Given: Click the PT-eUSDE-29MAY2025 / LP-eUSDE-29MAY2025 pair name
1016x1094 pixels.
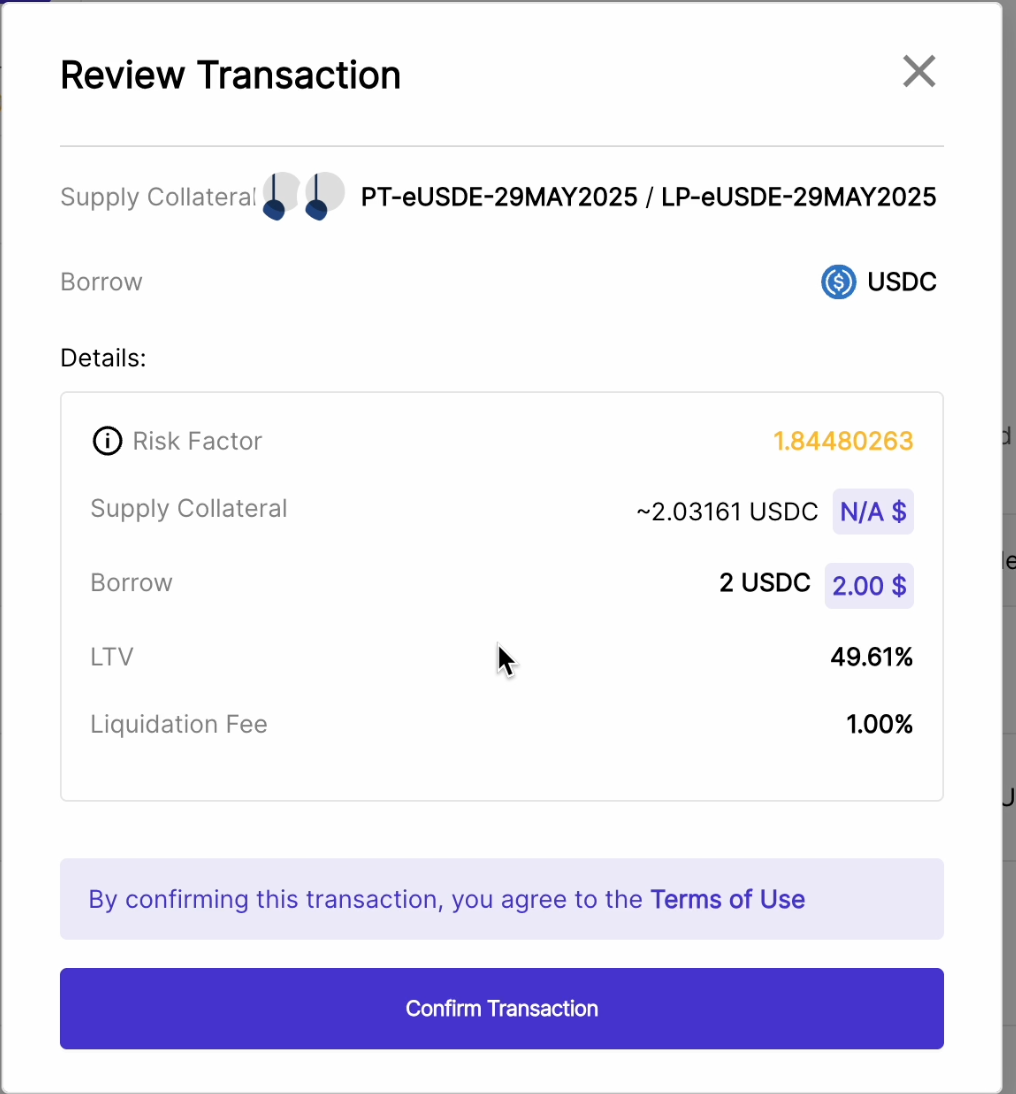Looking at the screenshot, I should coord(648,197).
